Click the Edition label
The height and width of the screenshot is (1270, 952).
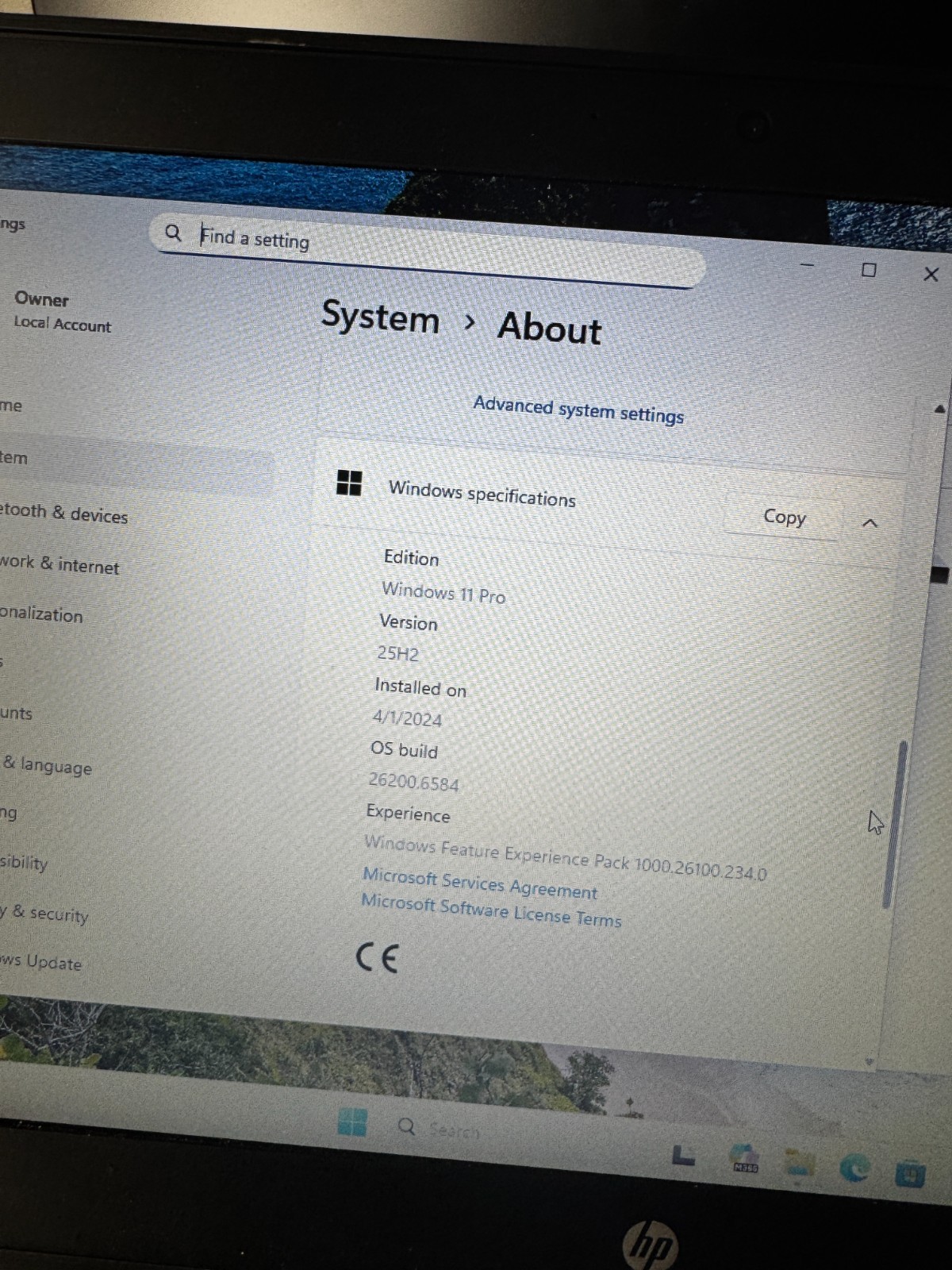(x=411, y=557)
